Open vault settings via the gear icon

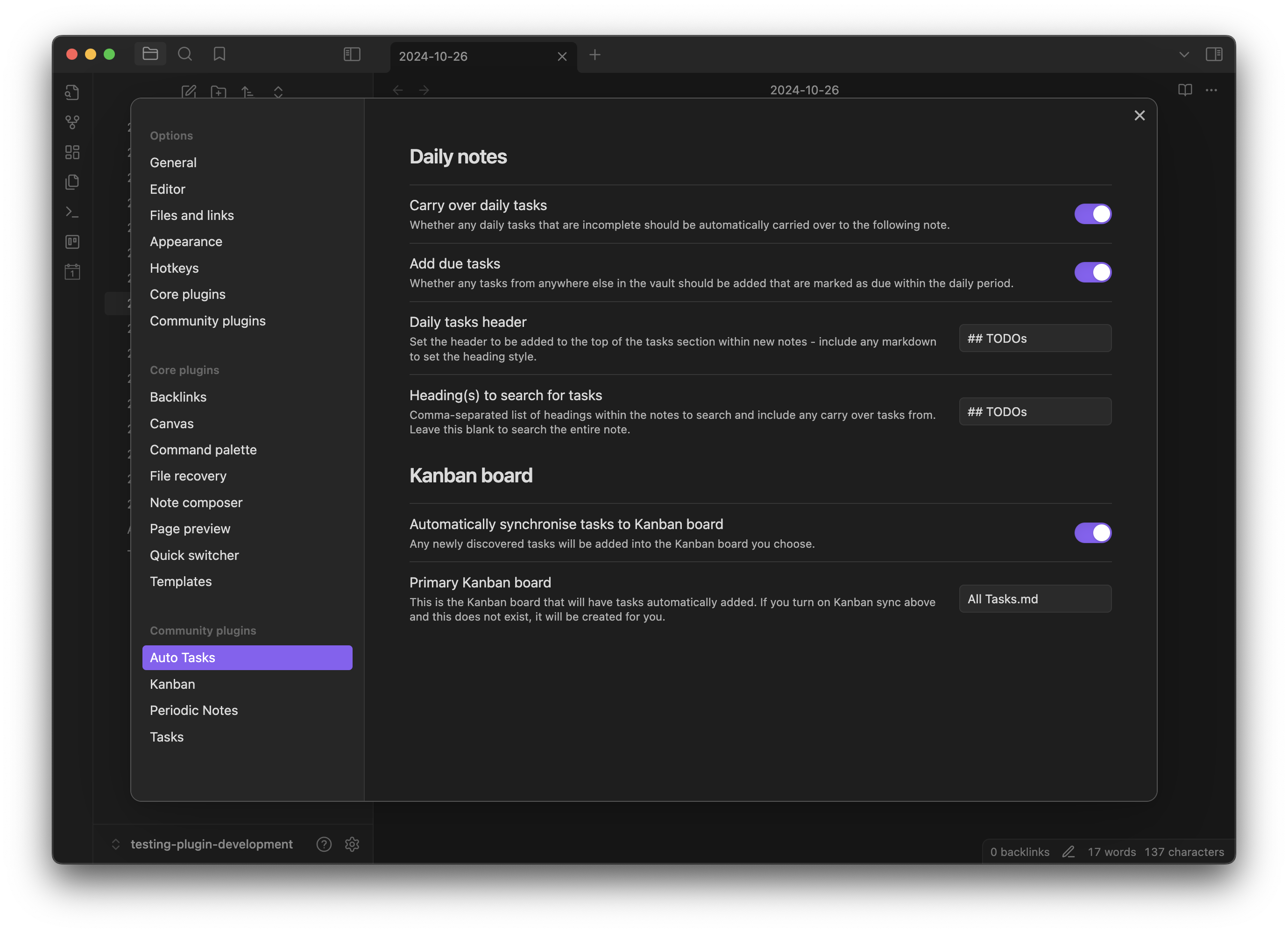353,844
